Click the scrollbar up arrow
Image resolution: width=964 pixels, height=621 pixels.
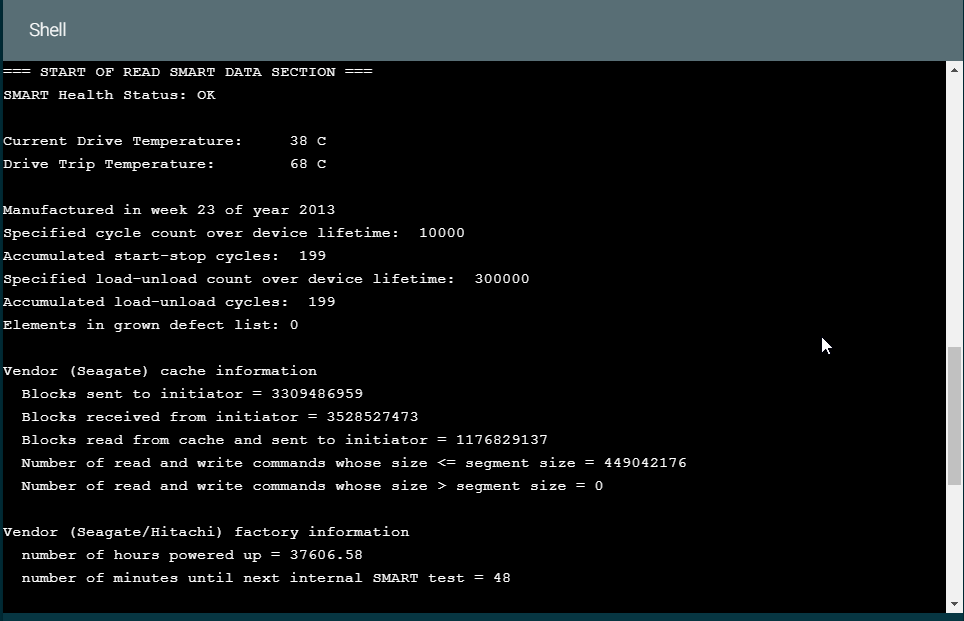point(954,70)
